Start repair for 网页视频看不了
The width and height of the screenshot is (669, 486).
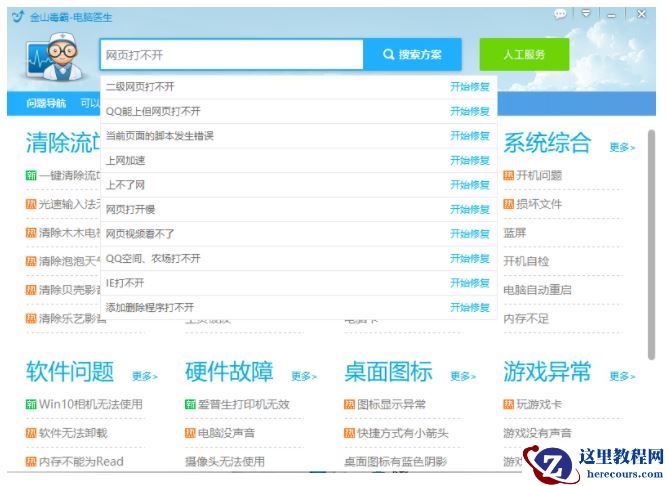470,234
